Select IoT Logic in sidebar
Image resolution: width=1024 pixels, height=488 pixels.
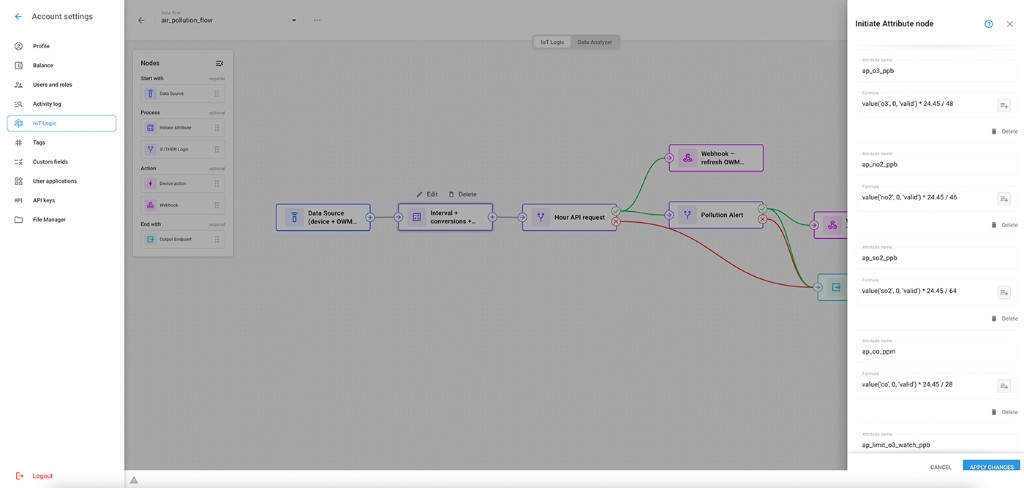pyautogui.click(x=61, y=123)
